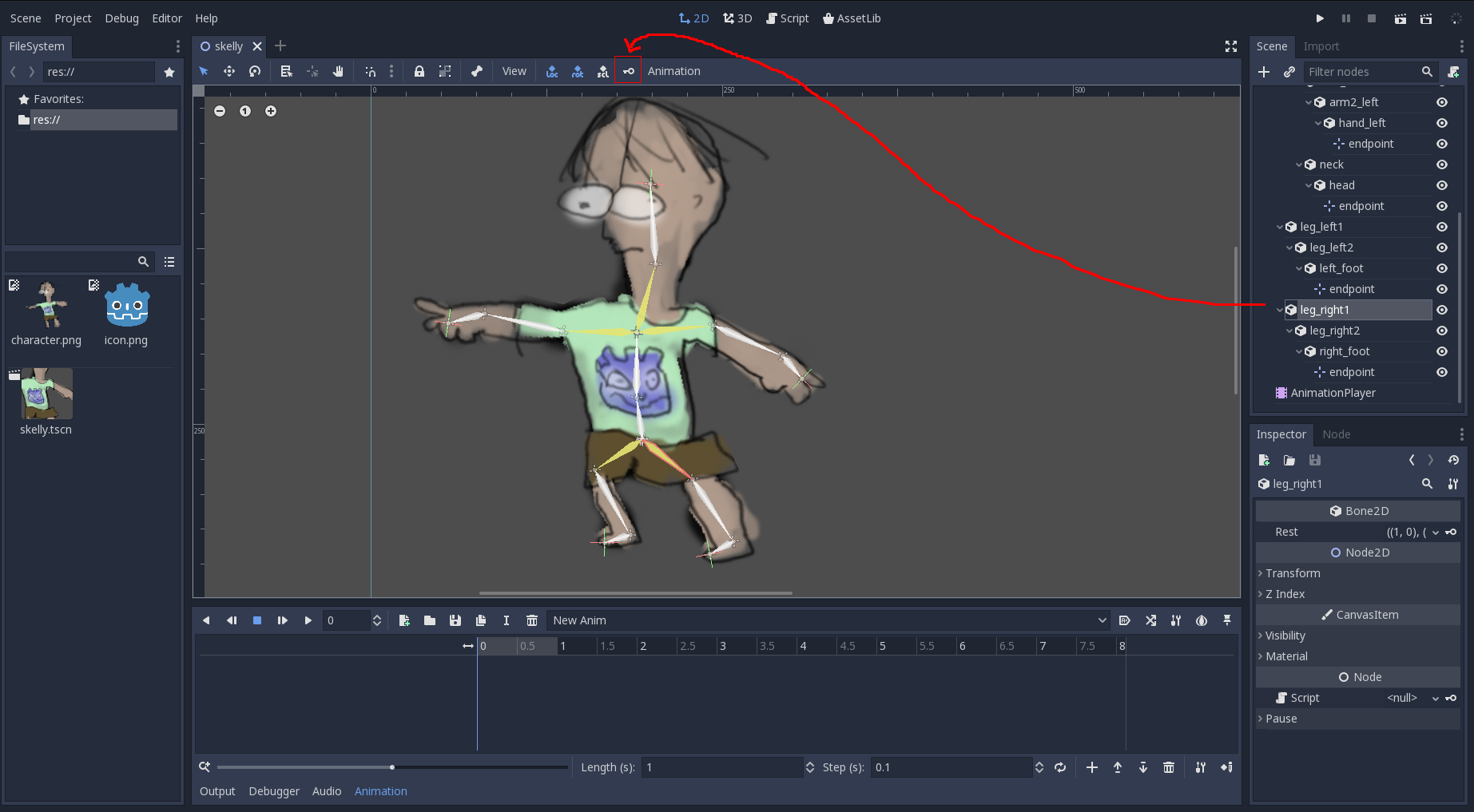This screenshot has height=812, width=1474.
Task: Open the Debug menu
Action: click(x=121, y=18)
